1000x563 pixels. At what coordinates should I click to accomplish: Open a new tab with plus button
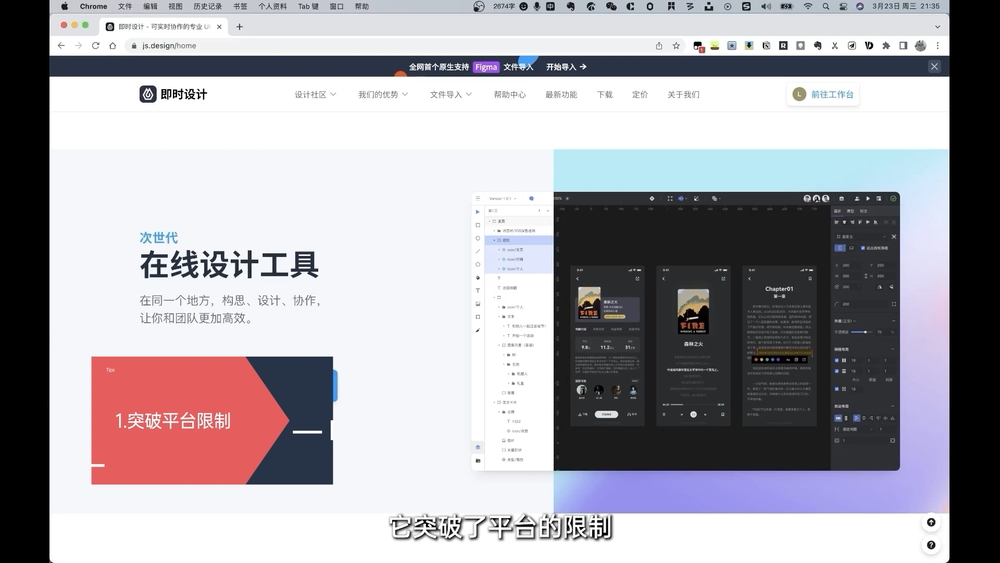(240, 27)
